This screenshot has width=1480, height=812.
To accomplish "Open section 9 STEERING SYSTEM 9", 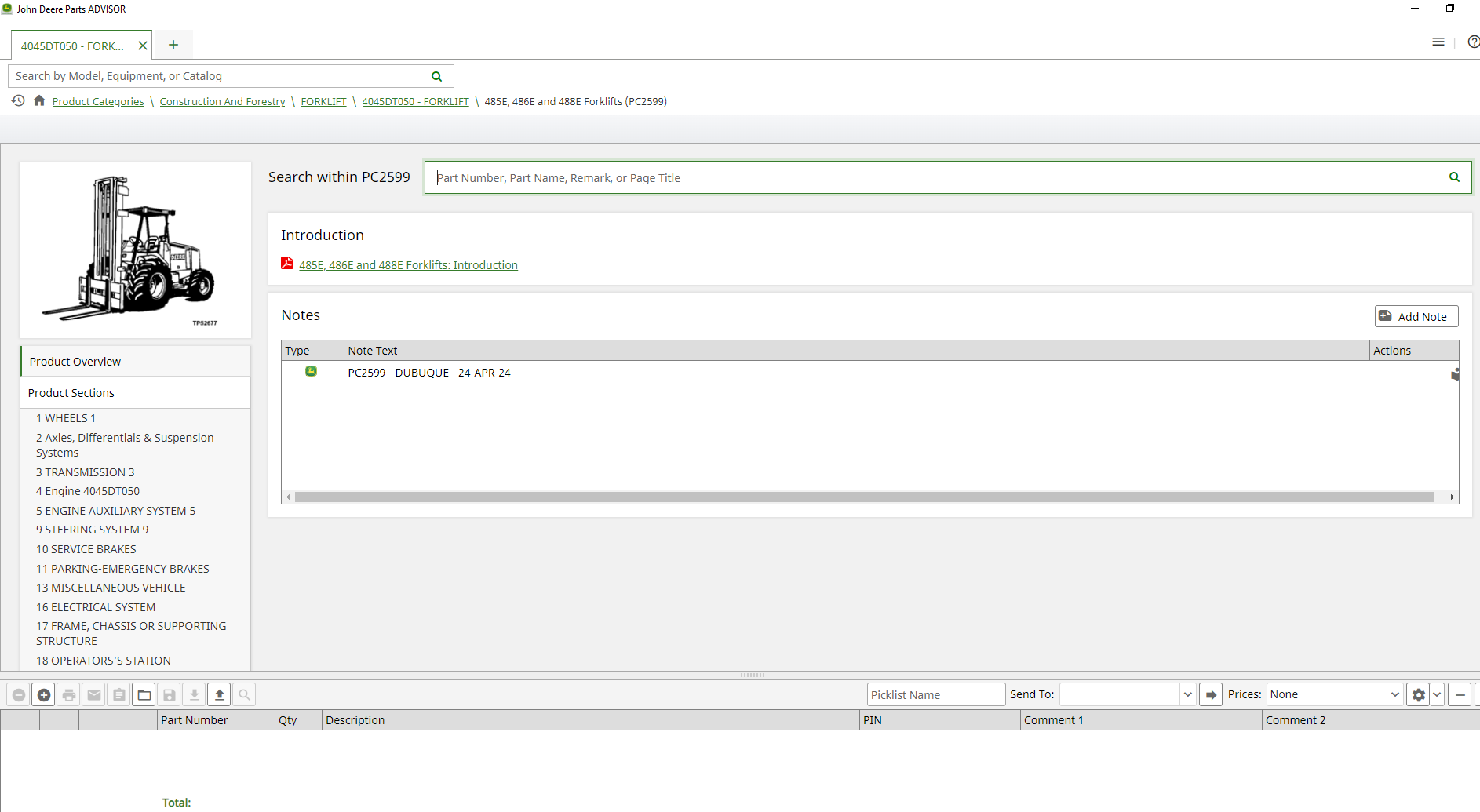I will click(92, 530).
